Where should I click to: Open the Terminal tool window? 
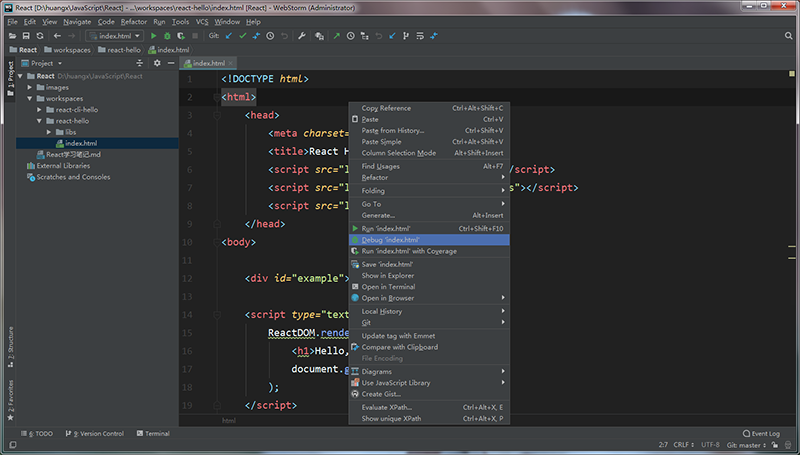(x=153, y=434)
